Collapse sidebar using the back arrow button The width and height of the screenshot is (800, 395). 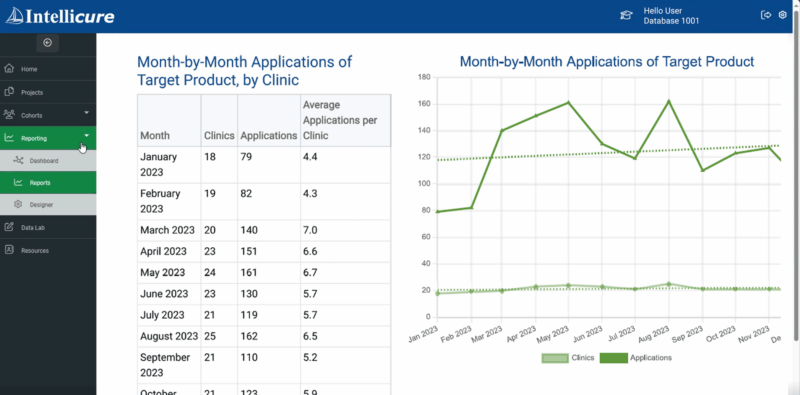(x=47, y=43)
